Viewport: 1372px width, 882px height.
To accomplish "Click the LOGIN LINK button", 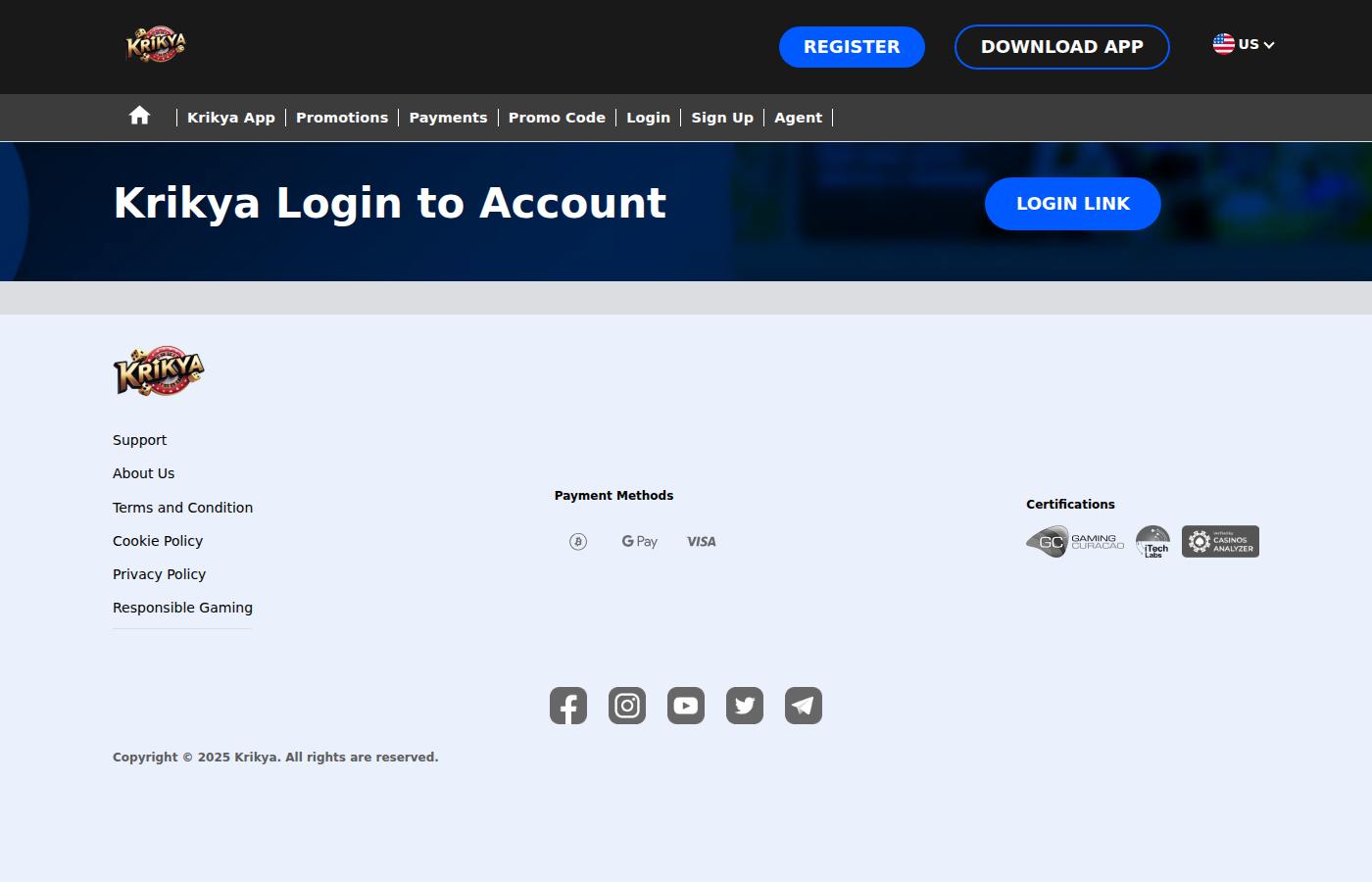I will point(1073,204).
